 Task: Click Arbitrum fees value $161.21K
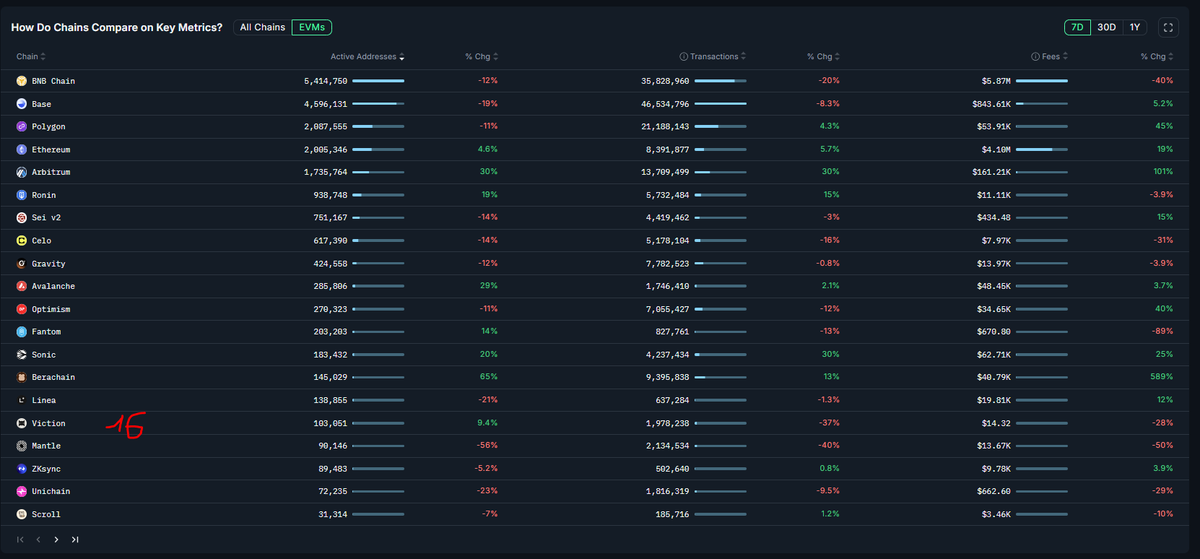point(993,172)
